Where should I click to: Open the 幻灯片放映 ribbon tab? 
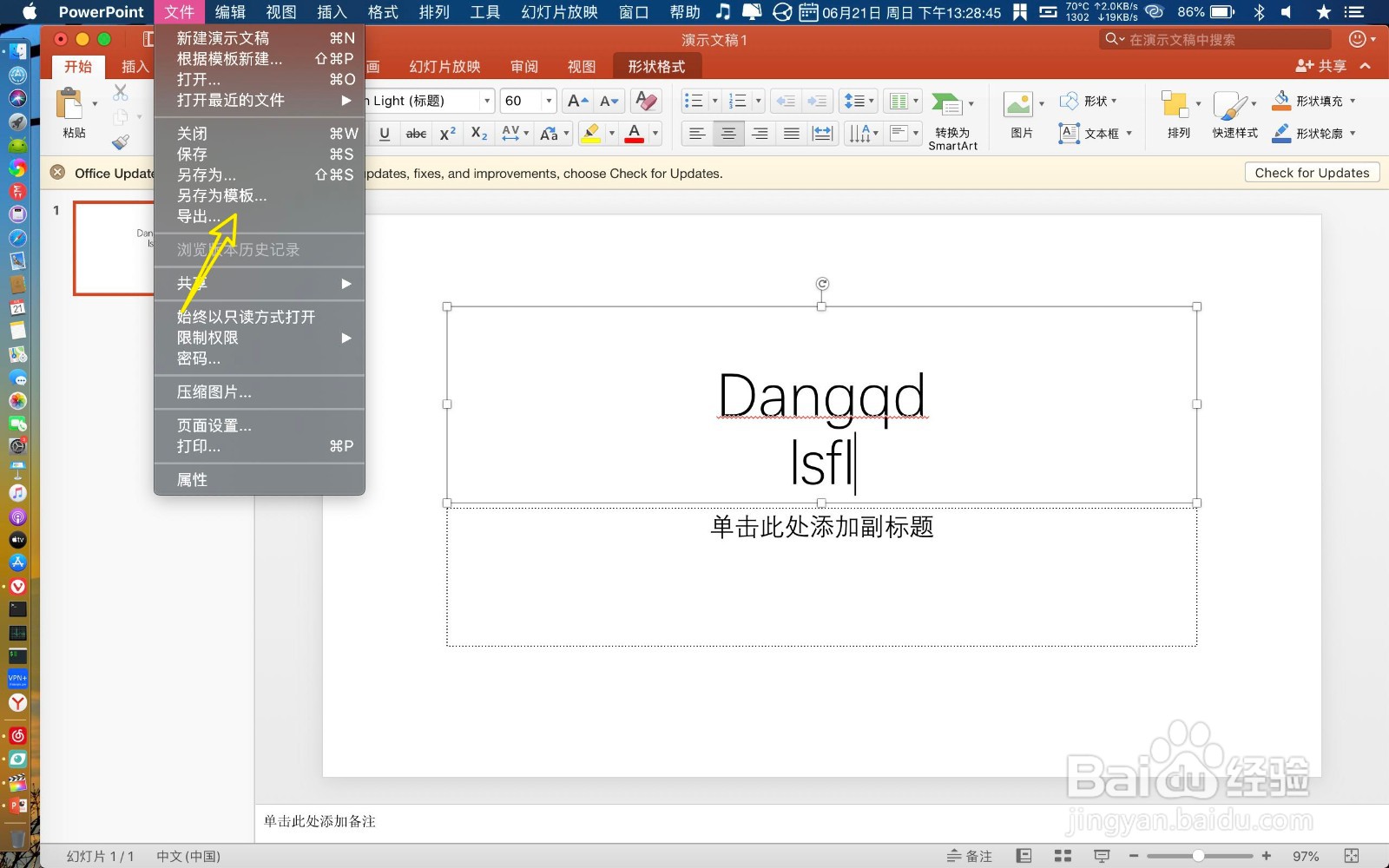pyautogui.click(x=444, y=67)
